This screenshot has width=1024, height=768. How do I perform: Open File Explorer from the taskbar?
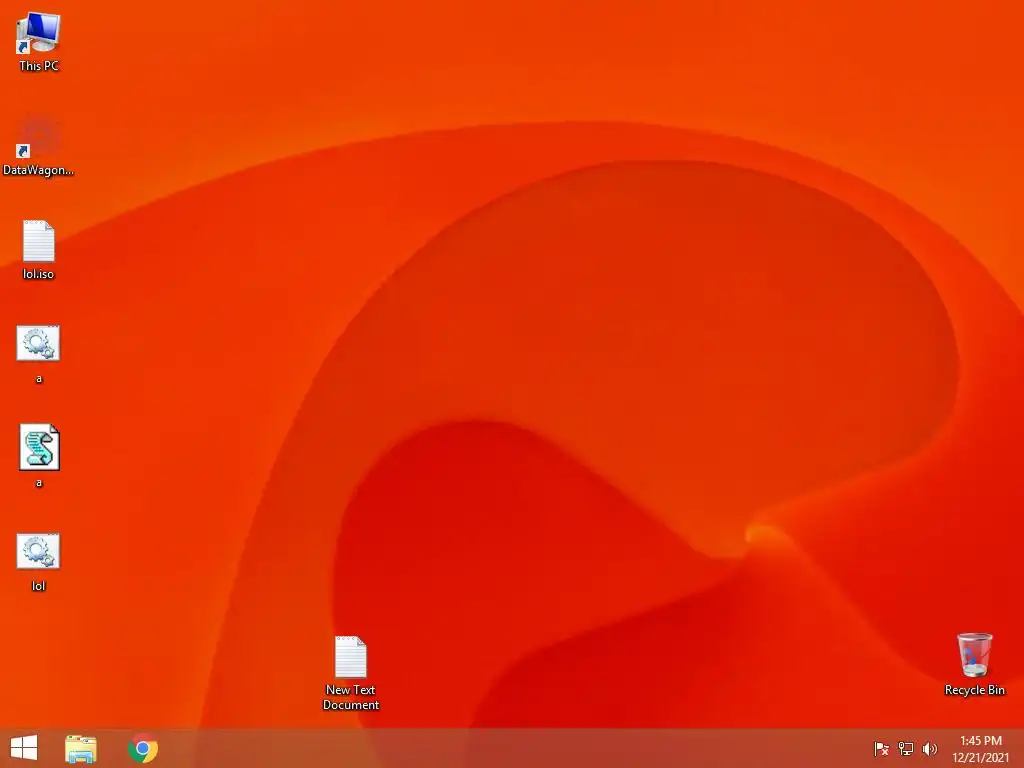(81, 748)
